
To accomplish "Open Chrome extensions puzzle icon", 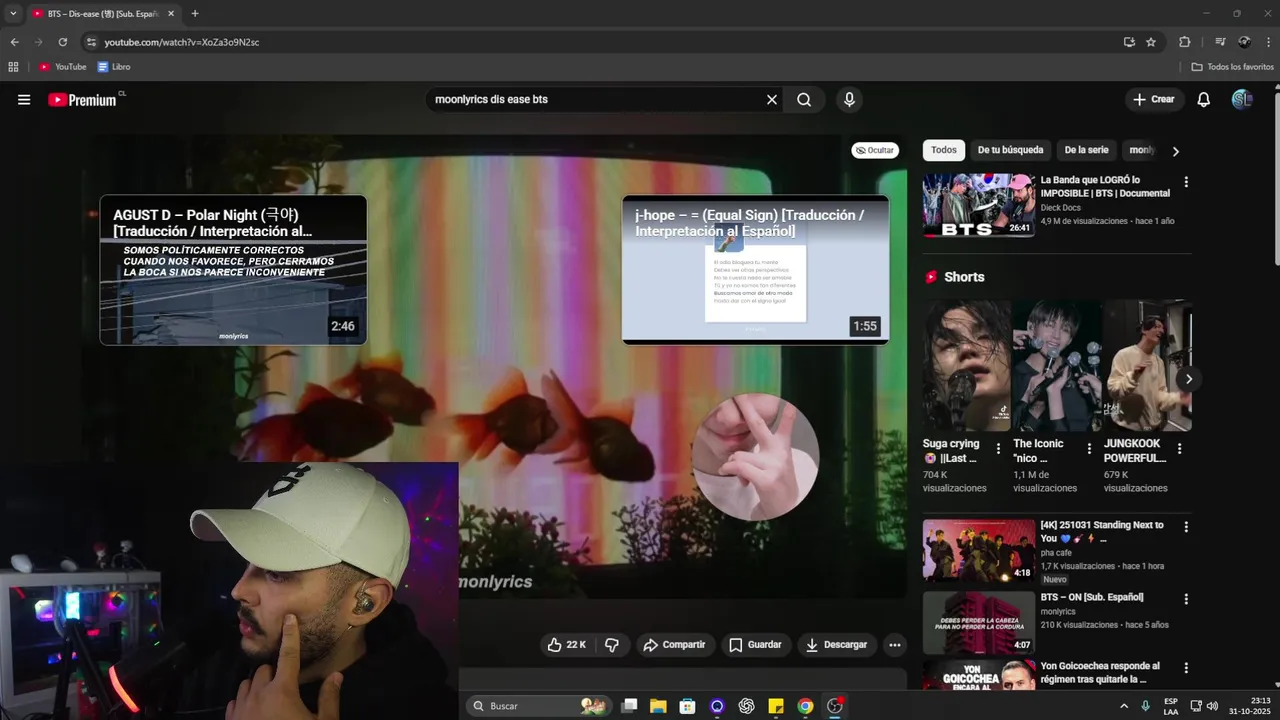I will pyautogui.click(x=1185, y=42).
